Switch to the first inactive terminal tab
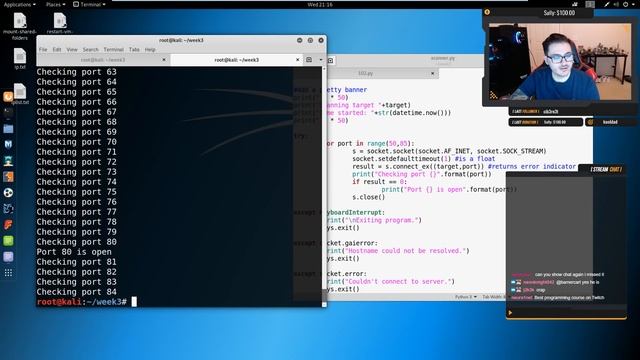 pyautogui.click(x=103, y=60)
